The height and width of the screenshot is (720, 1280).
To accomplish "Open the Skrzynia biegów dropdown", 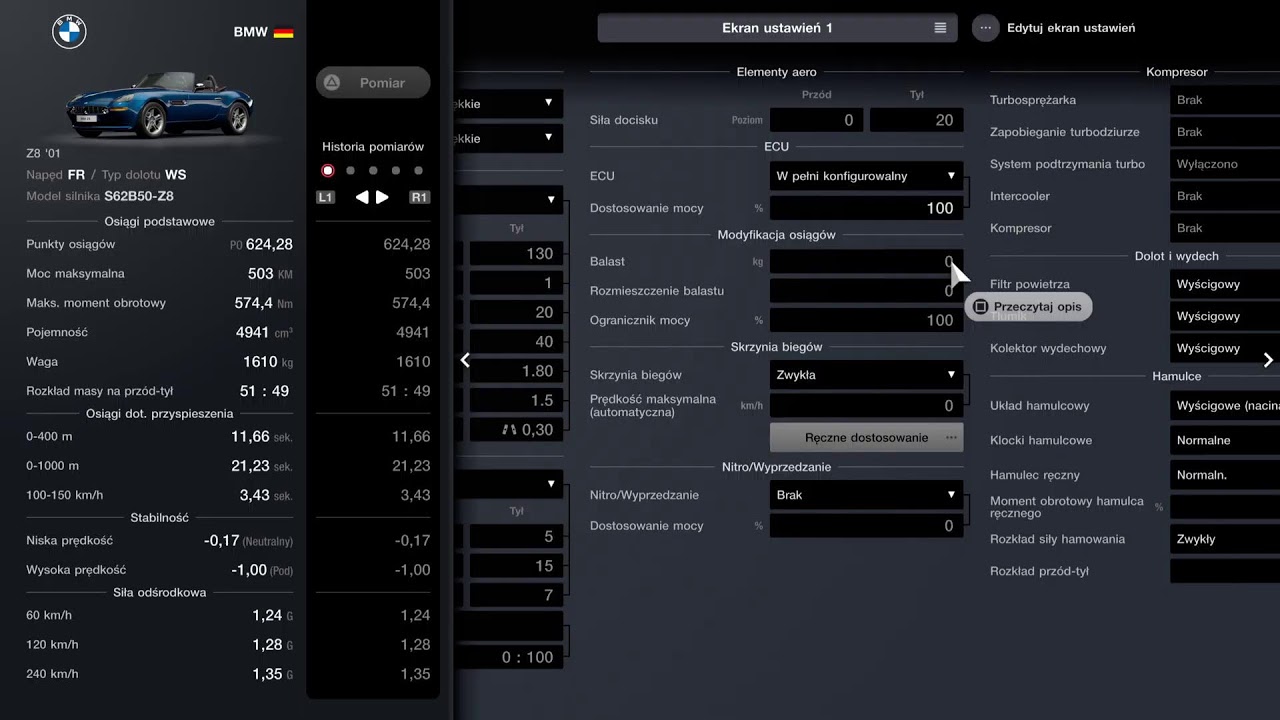I will coord(866,375).
